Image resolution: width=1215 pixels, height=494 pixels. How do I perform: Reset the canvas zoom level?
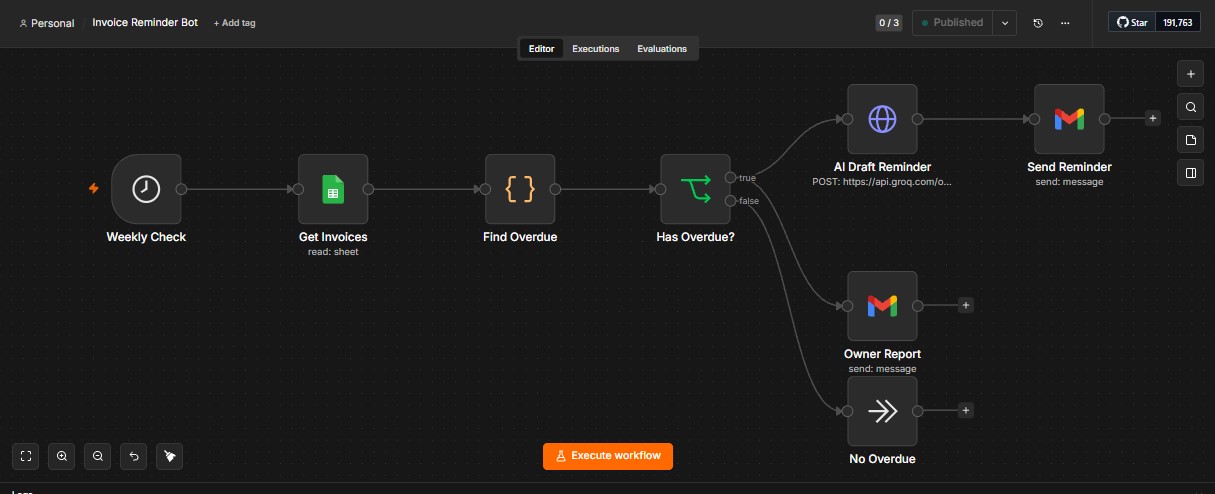pos(134,456)
